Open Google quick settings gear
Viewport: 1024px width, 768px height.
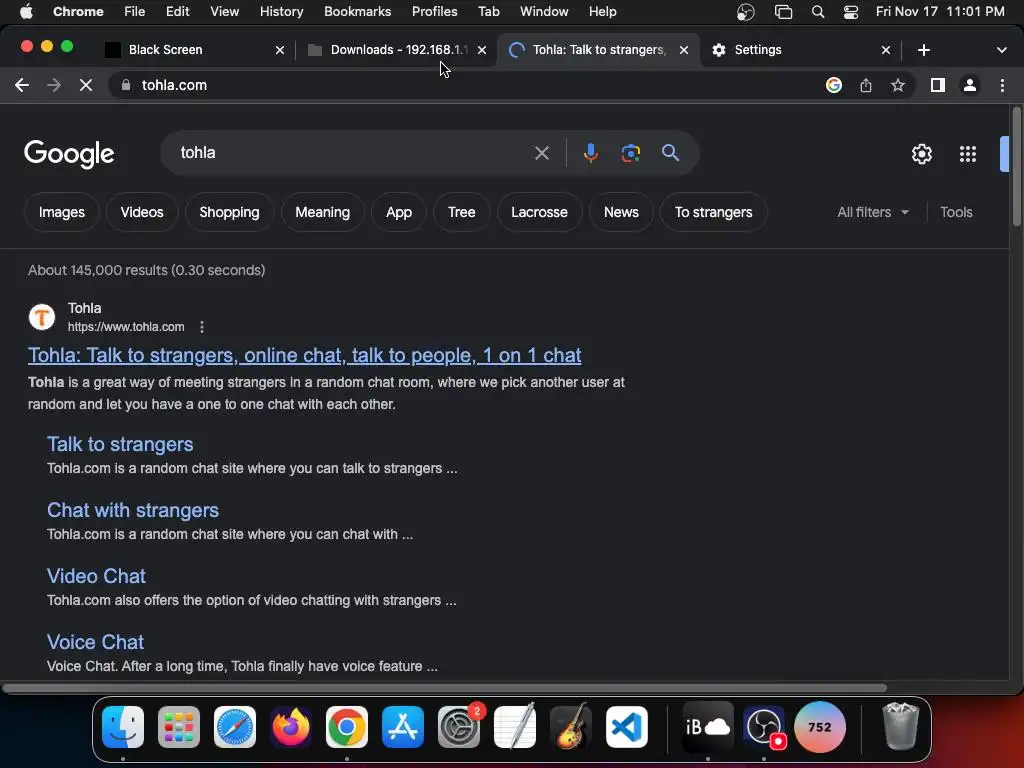(921, 154)
